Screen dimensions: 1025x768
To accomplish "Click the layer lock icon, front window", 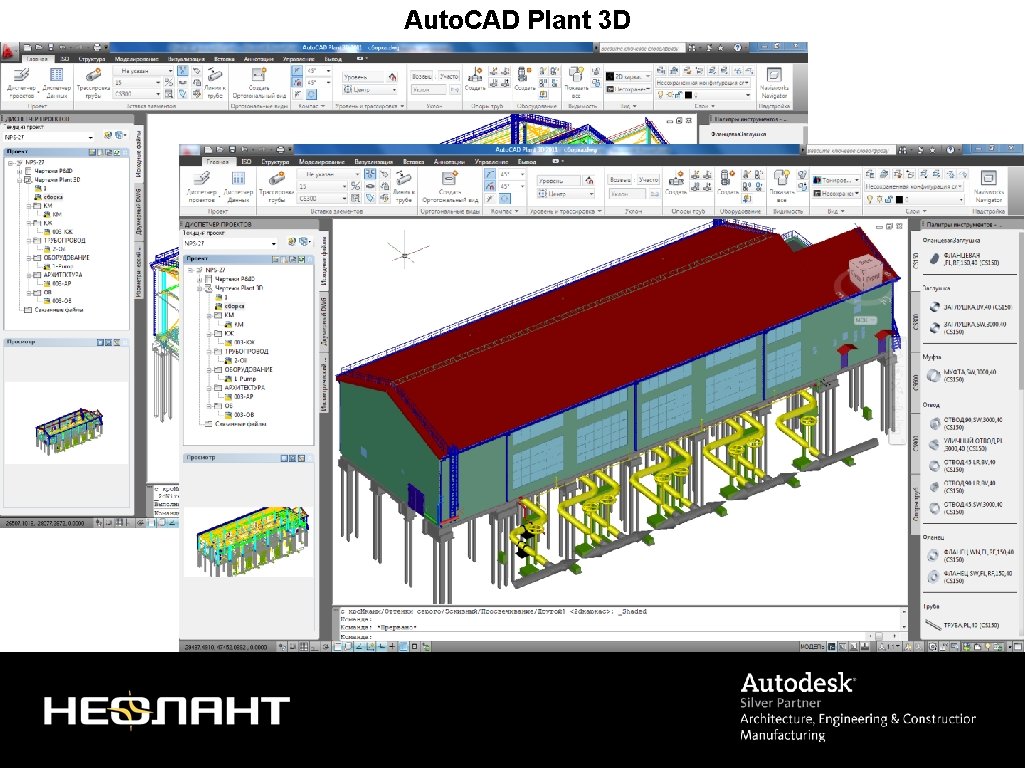I will pos(889,199).
